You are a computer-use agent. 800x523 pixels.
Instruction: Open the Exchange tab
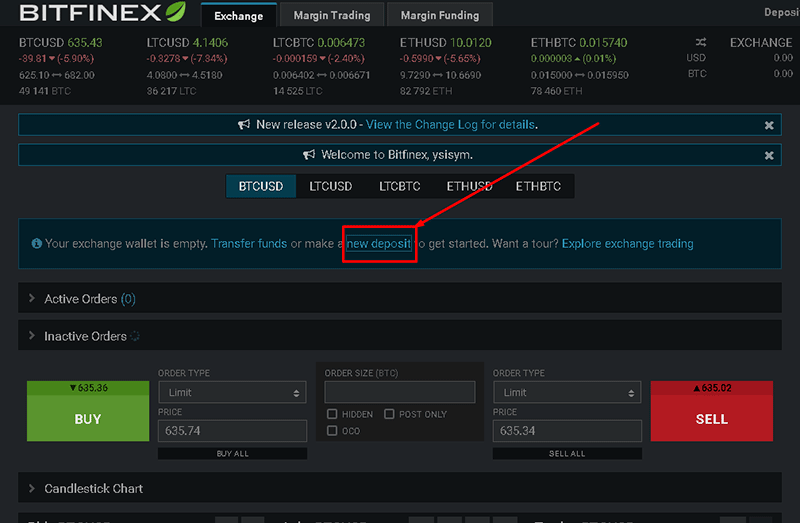coord(238,15)
